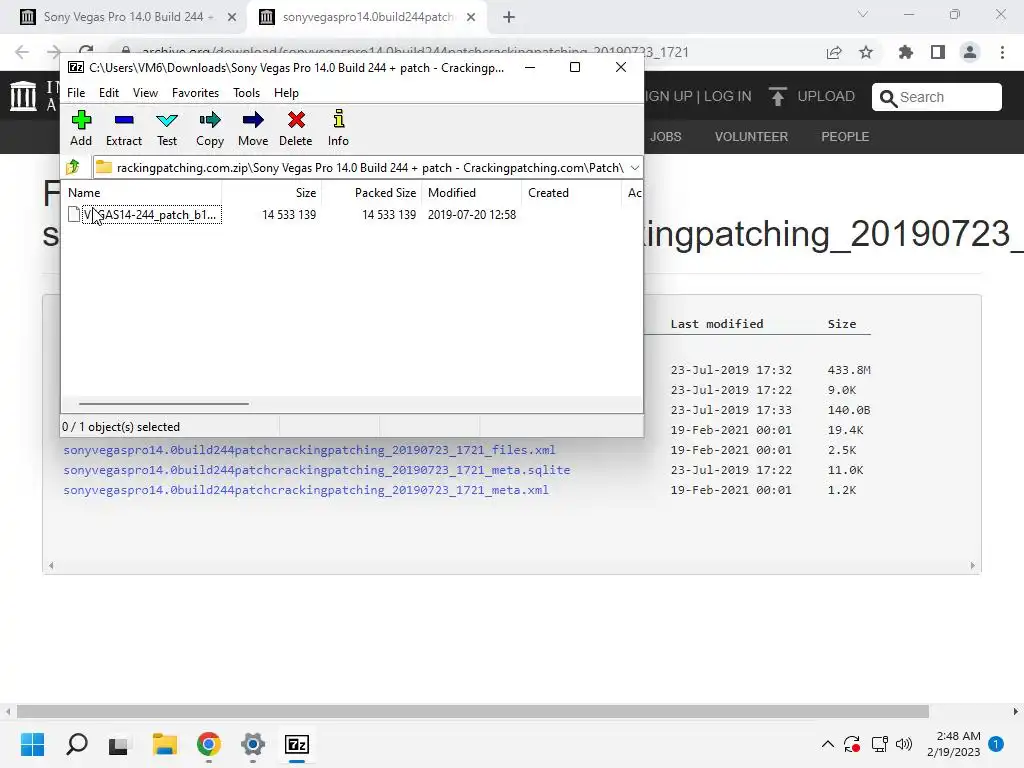Select the Copy tool in 7-Zip
The width and height of the screenshot is (1024, 768).
pyautogui.click(x=210, y=128)
